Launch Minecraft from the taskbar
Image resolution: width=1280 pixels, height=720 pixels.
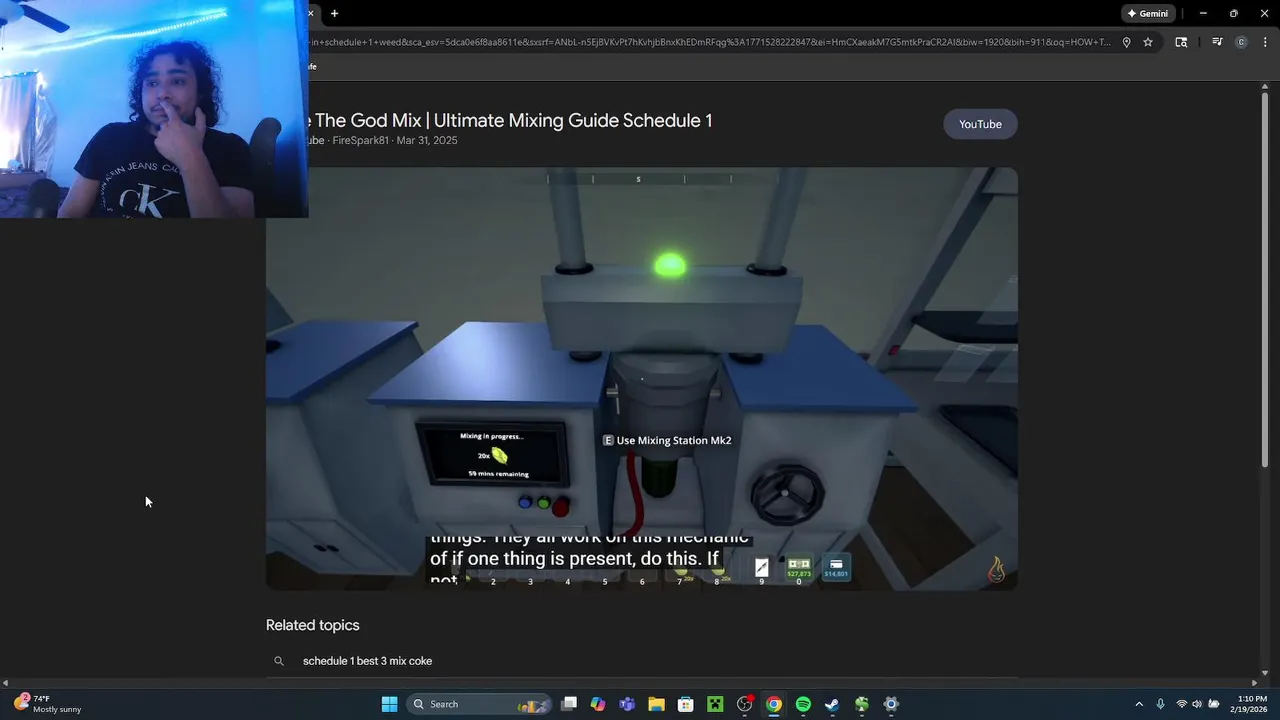(x=715, y=704)
